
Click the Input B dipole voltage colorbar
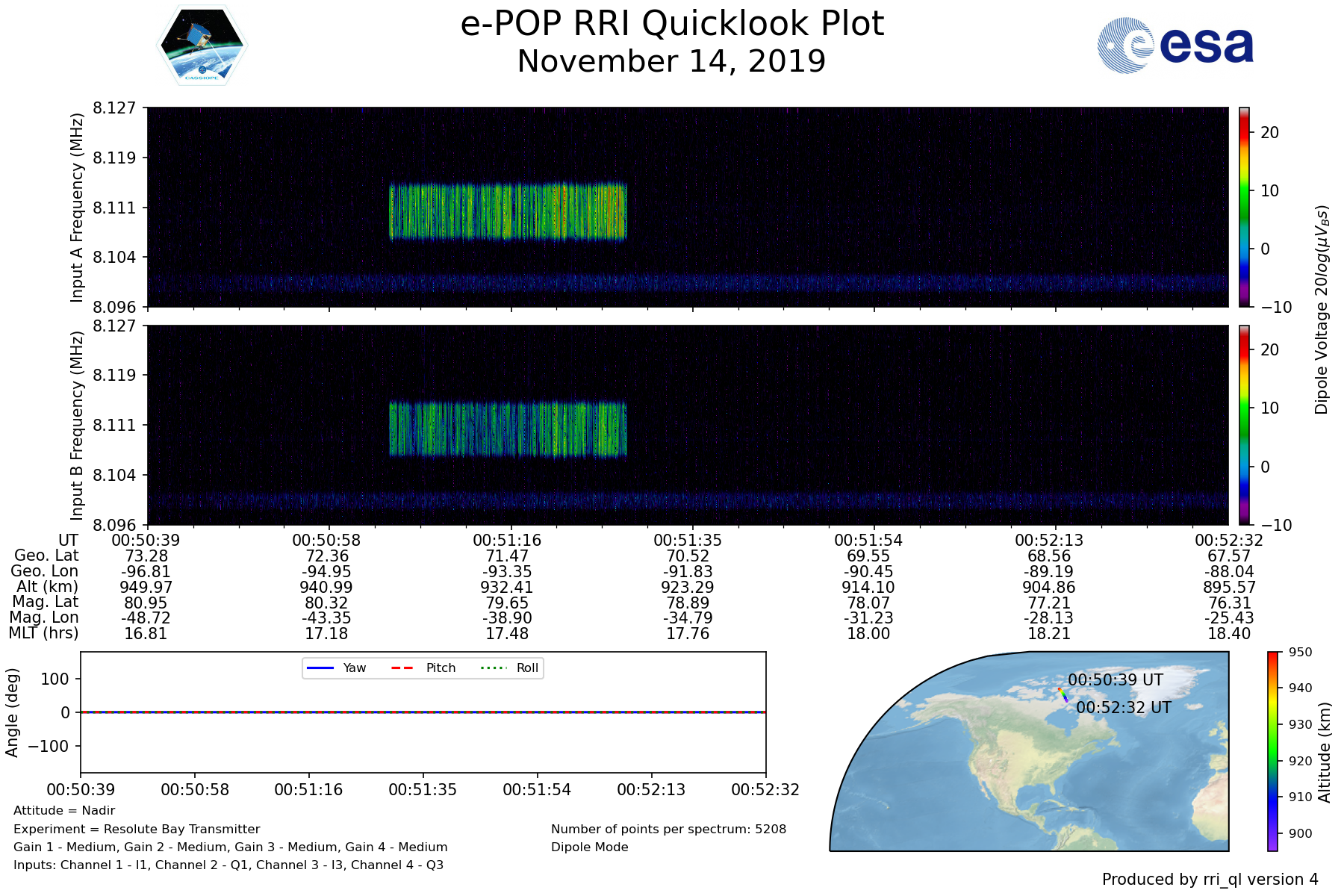tap(1244, 425)
